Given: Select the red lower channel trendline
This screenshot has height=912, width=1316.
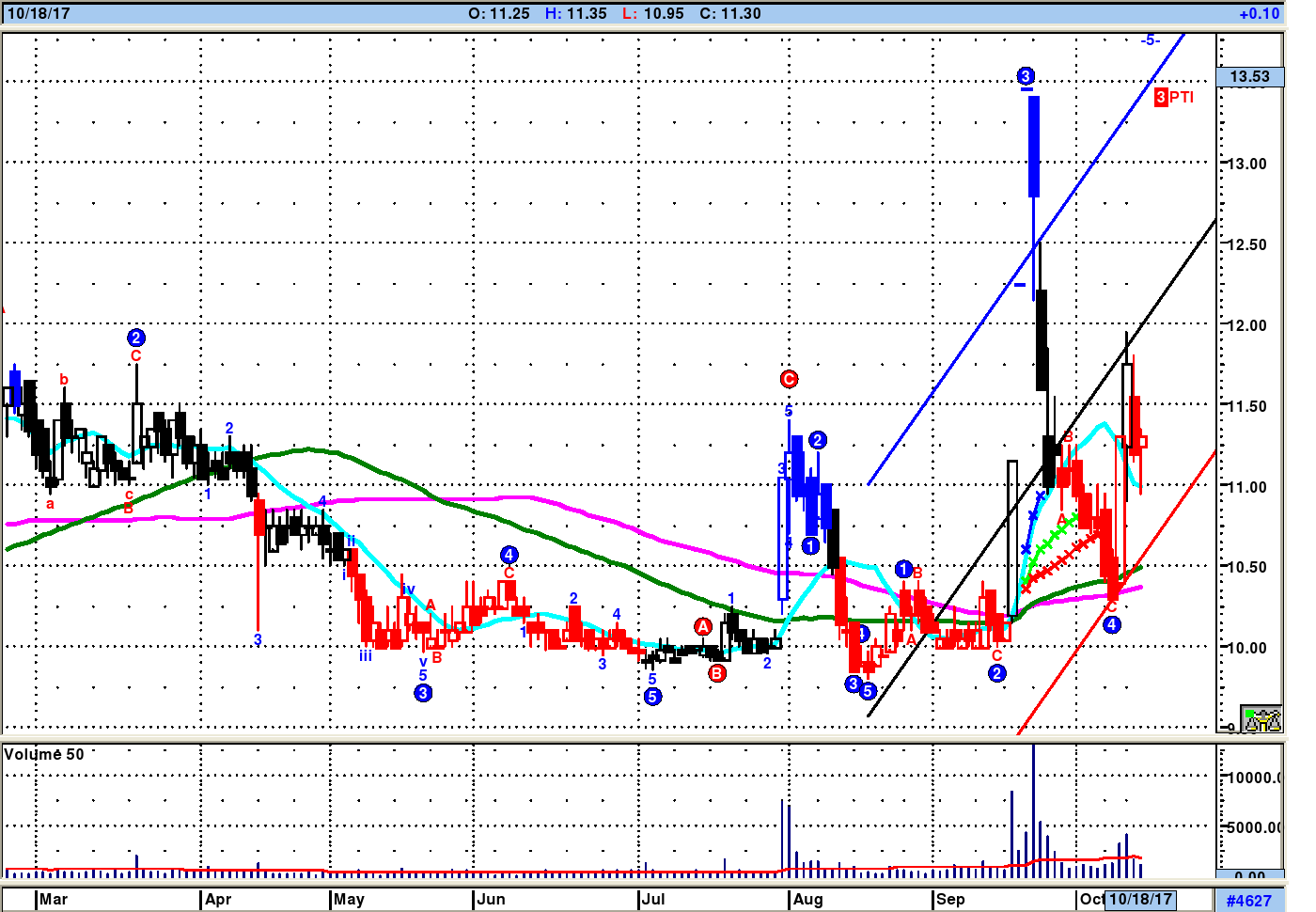Looking at the screenshot, I should click(x=1119, y=592).
